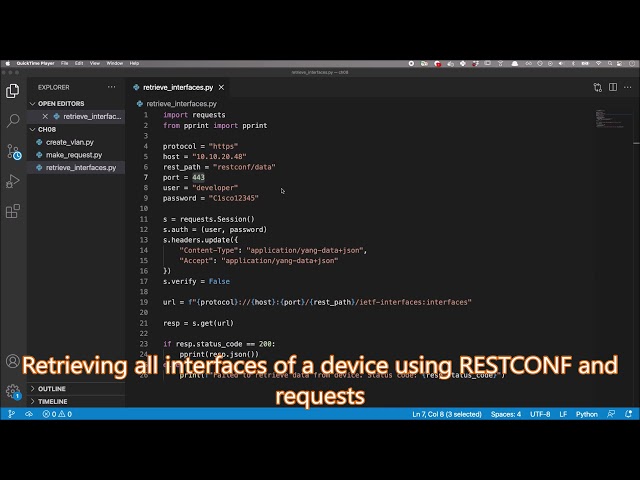Image resolution: width=640 pixels, height=480 pixels.
Task: Open notifications bell in status bar
Action: [x=629, y=414]
